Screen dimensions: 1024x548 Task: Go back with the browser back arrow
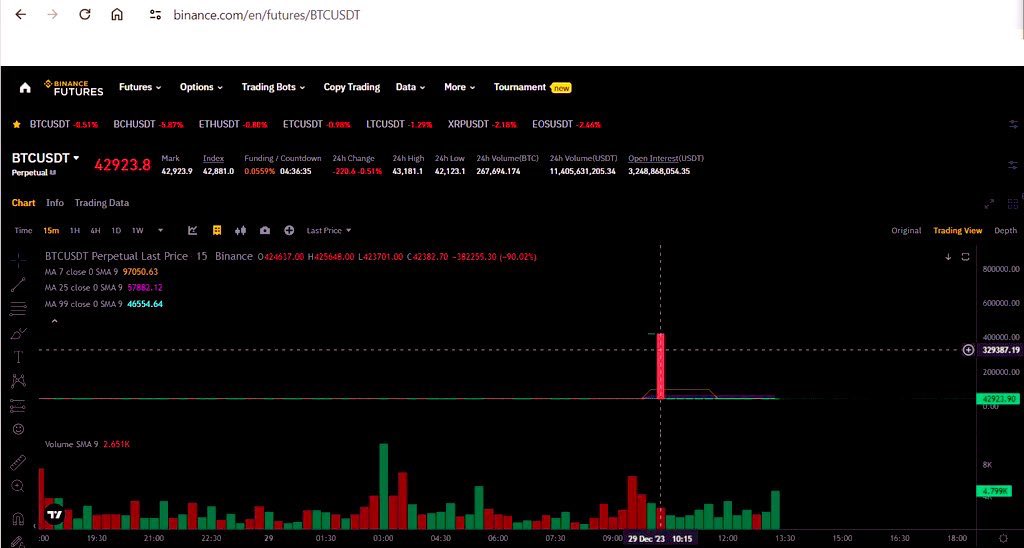[x=21, y=14]
